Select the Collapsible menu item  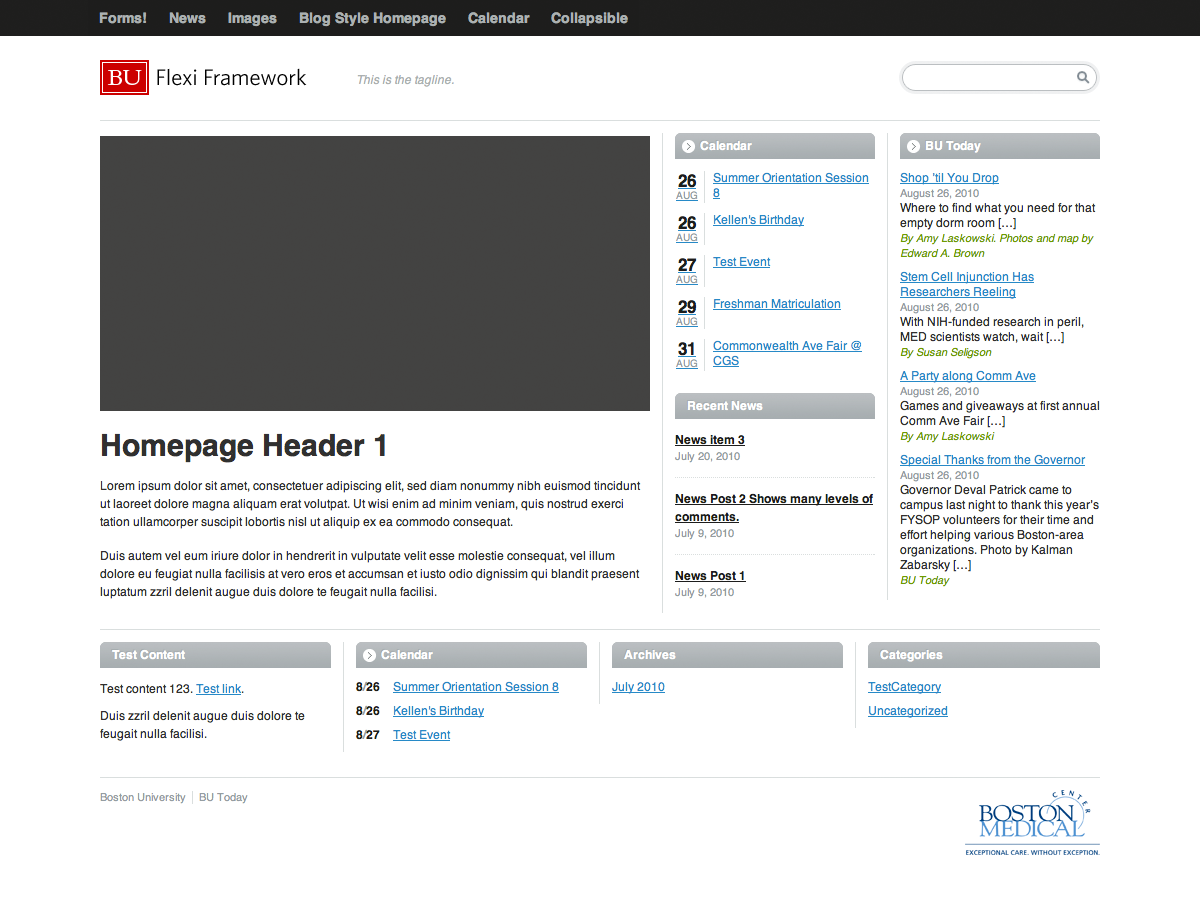coord(589,18)
